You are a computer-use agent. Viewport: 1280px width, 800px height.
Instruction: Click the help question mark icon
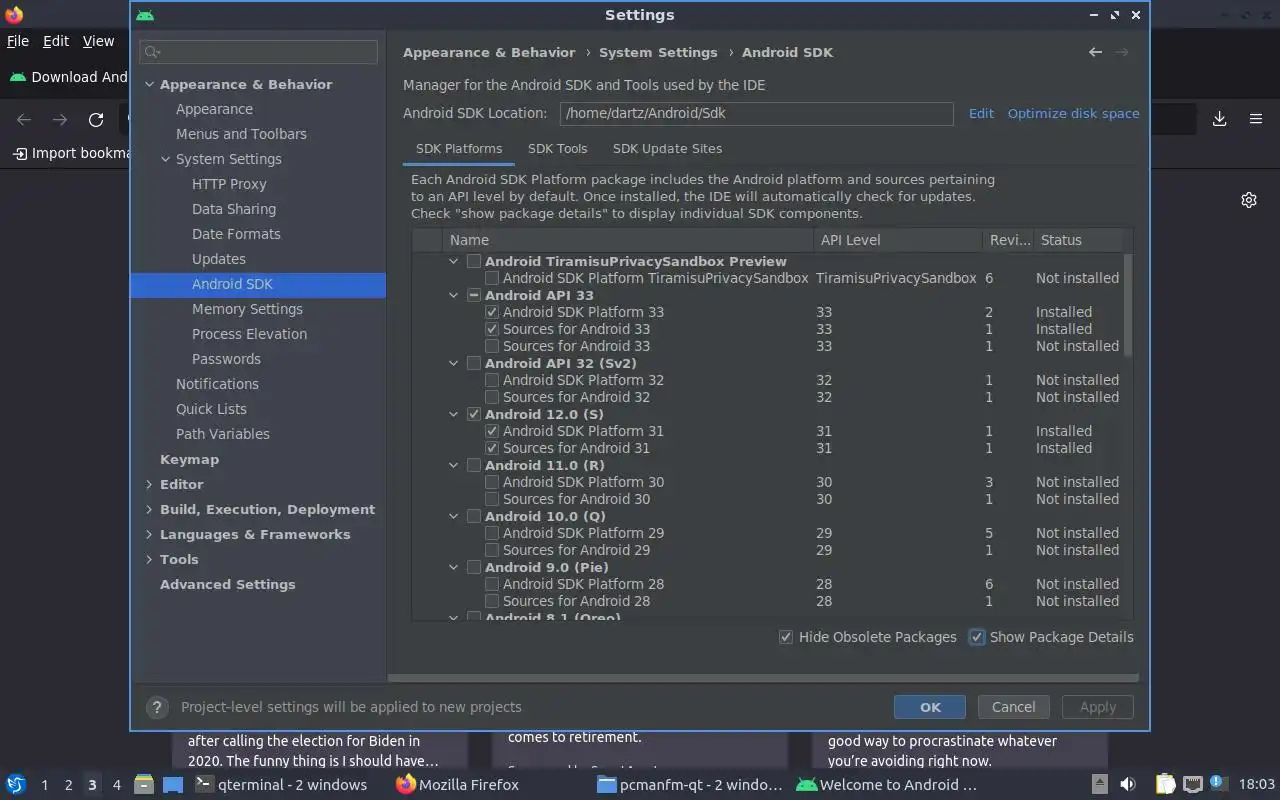(156, 707)
